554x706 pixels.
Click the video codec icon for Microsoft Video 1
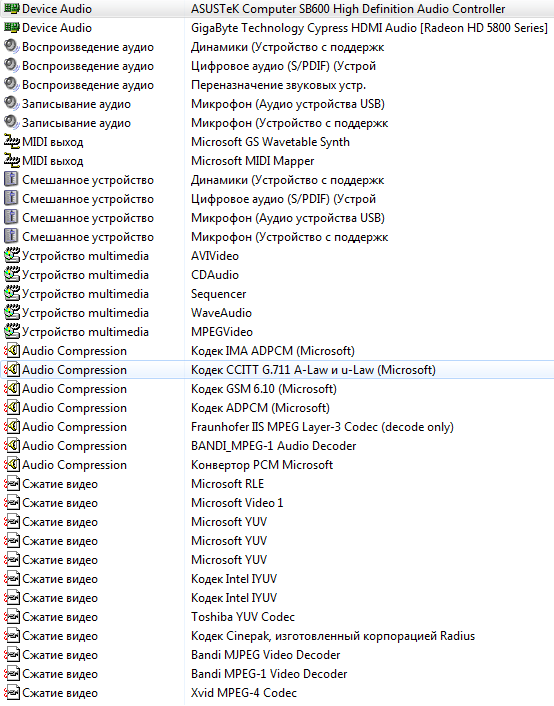[12, 502]
